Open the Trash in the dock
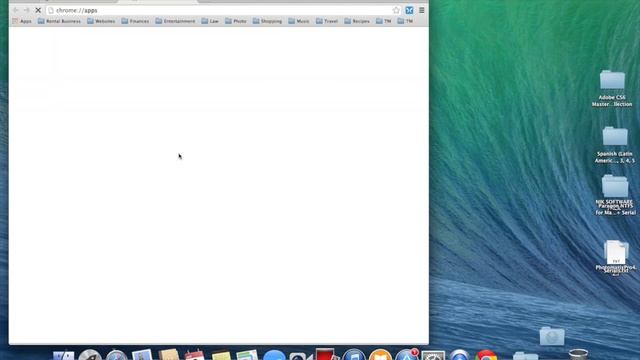640x360 pixels. pos(578,354)
